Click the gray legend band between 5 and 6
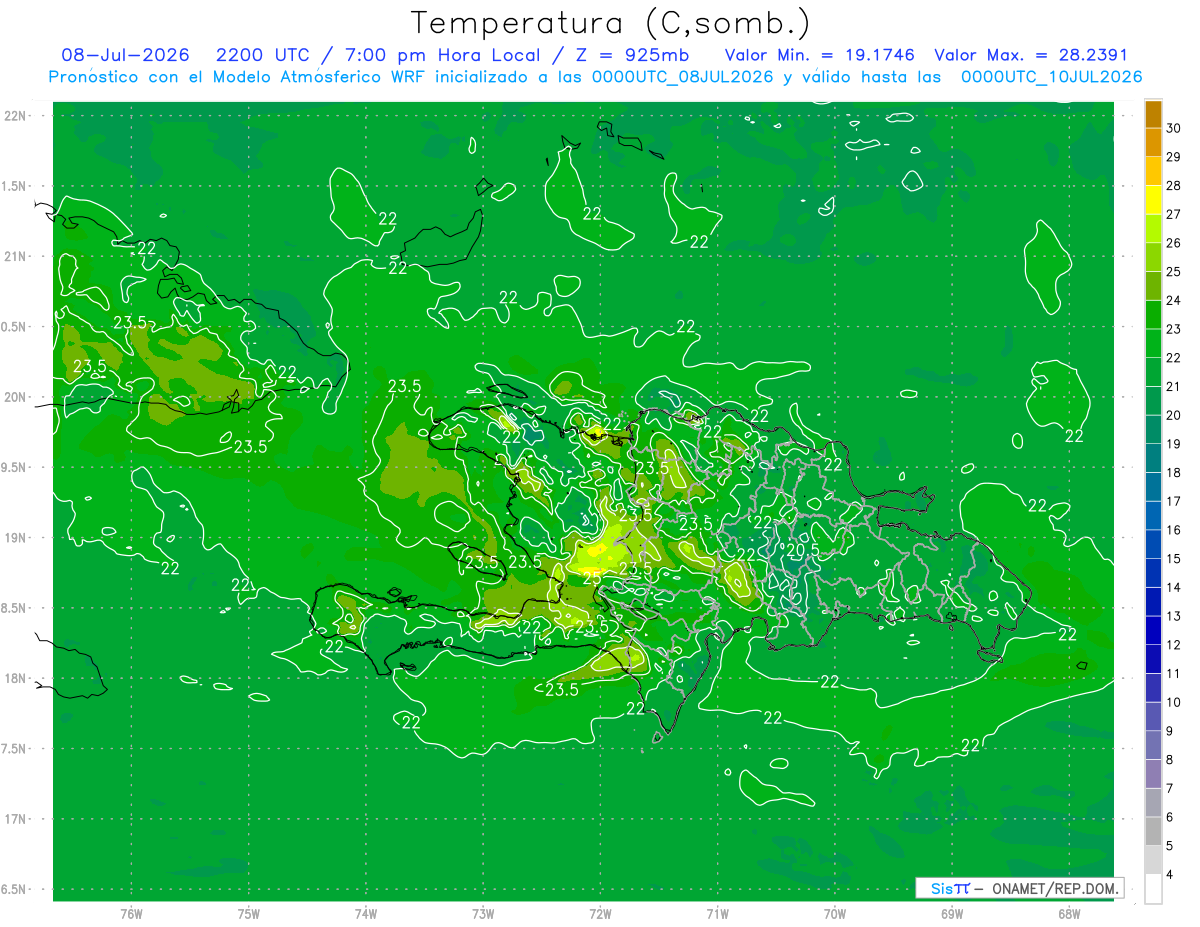Viewport: 1200px width, 927px height. 1153,832
